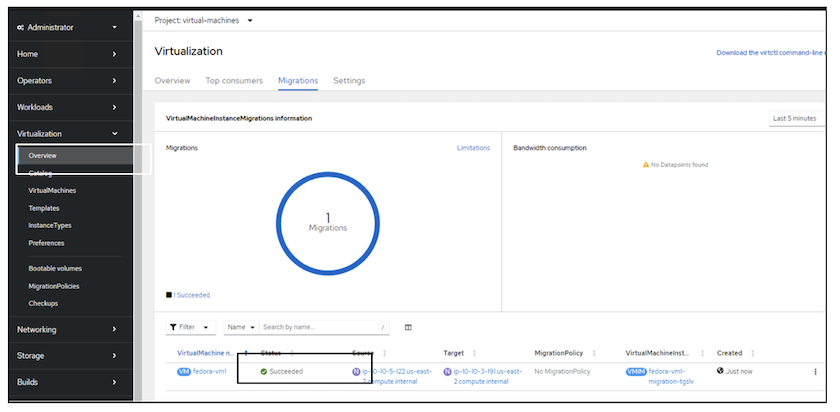The height and width of the screenshot is (412, 840).
Task: Sort by the MigrationPolicy column icon
Action: pyautogui.click(x=594, y=354)
